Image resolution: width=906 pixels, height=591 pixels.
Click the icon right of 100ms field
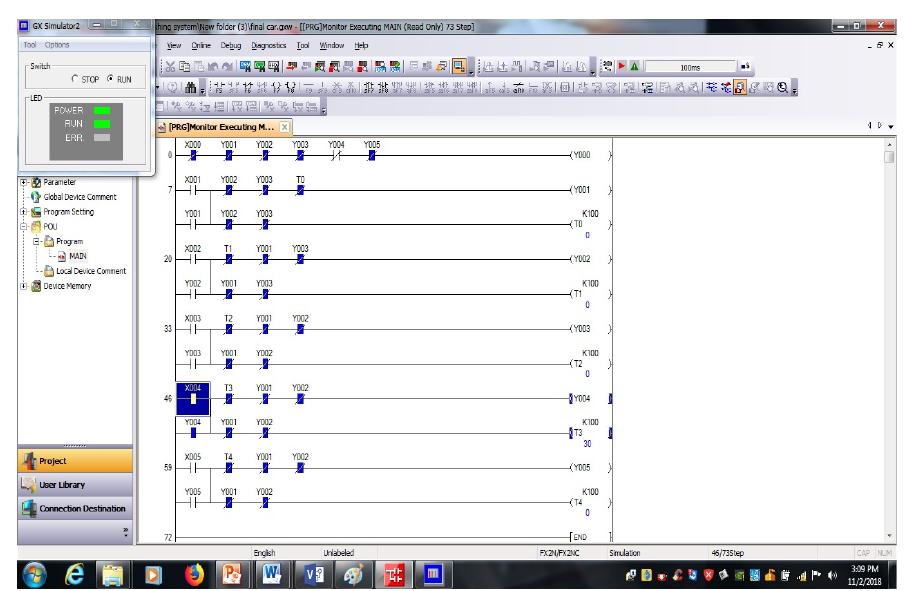click(x=745, y=66)
